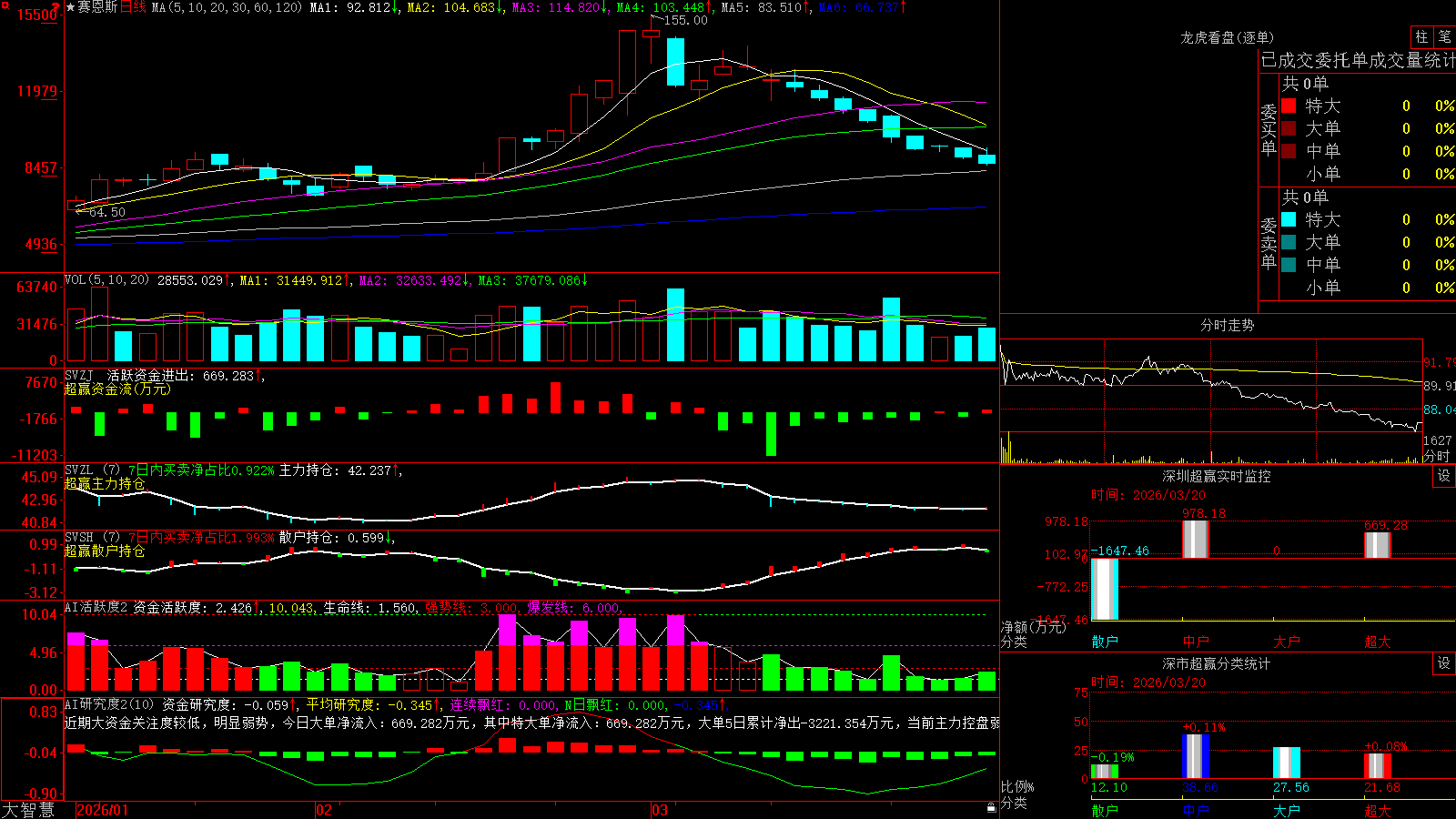
Task: Click the 大智慧 logo
Action: [28, 810]
